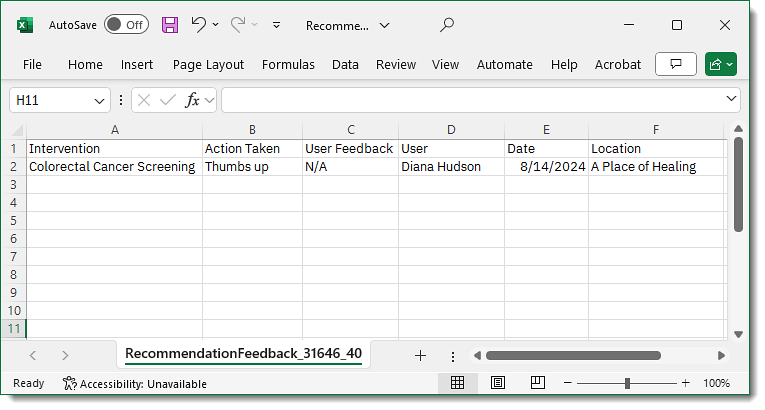
Task: Click the zoom slider handle
Action: [x=627, y=384]
